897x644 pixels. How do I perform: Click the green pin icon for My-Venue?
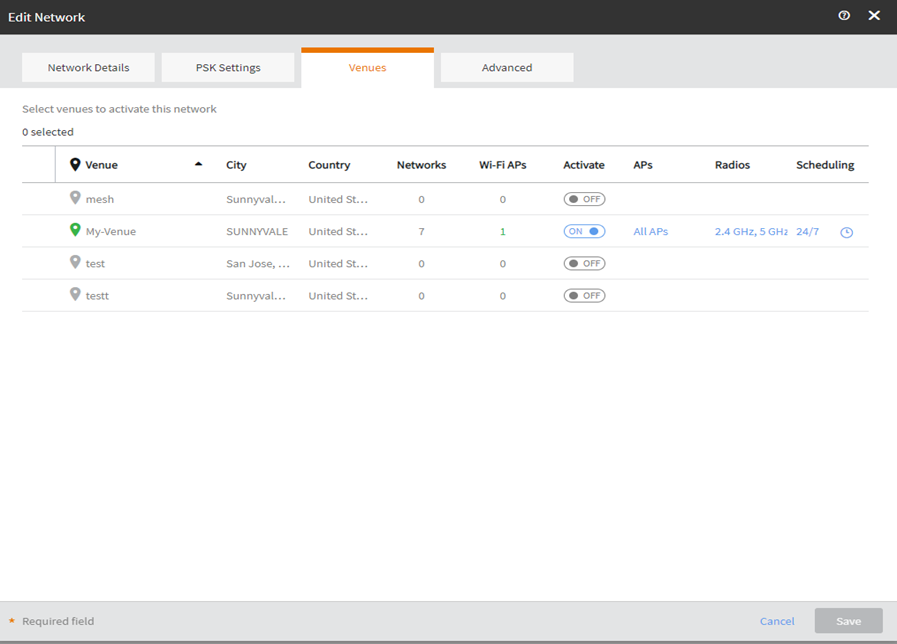click(75, 231)
